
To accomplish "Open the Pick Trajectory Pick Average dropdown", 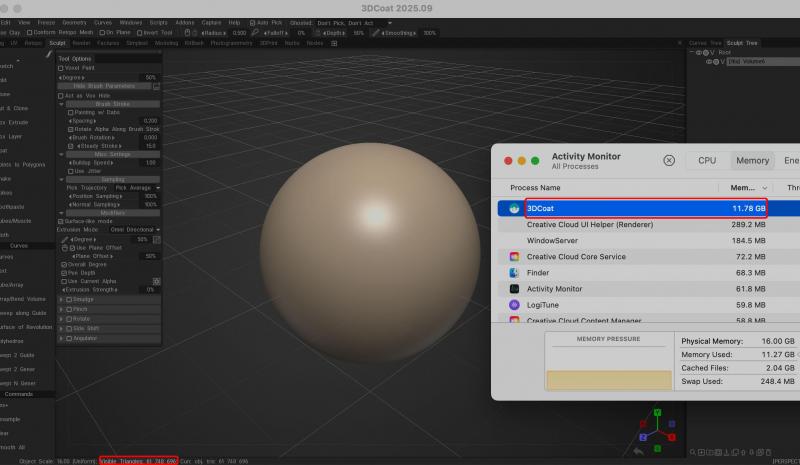I will tap(135, 188).
